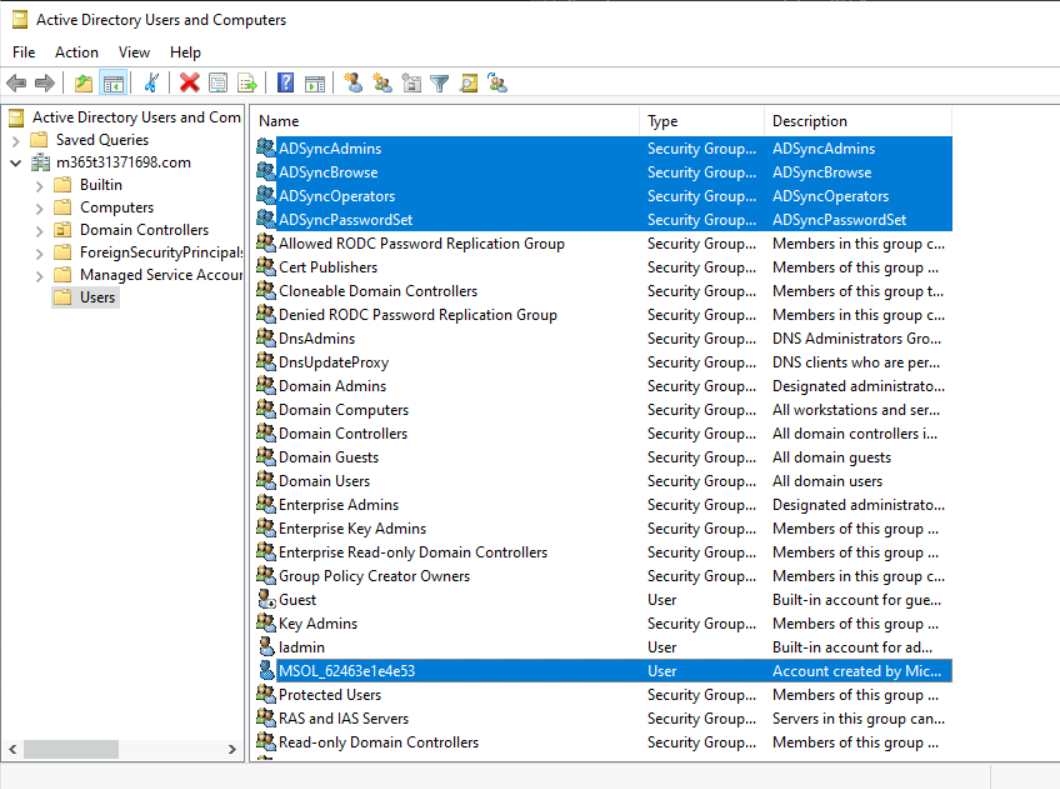Viewport: 1060px width, 789px height.
Task: Click Create new group toolbar icon
Action: 381,83
